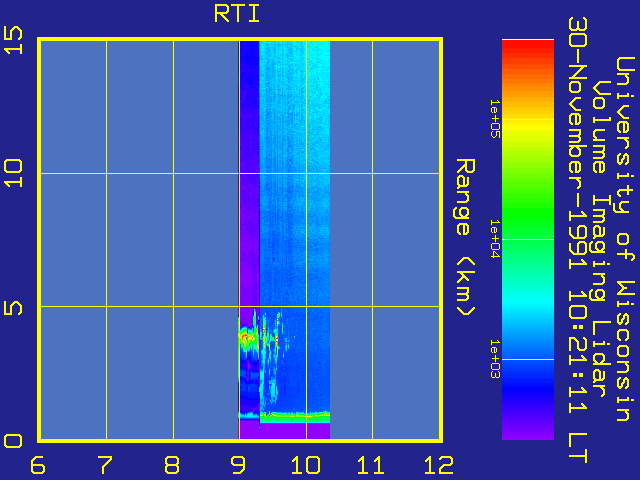Click the 30-November-1991 10:21:11 LT timestamp

pyautogui.click(x=578, y=240)
